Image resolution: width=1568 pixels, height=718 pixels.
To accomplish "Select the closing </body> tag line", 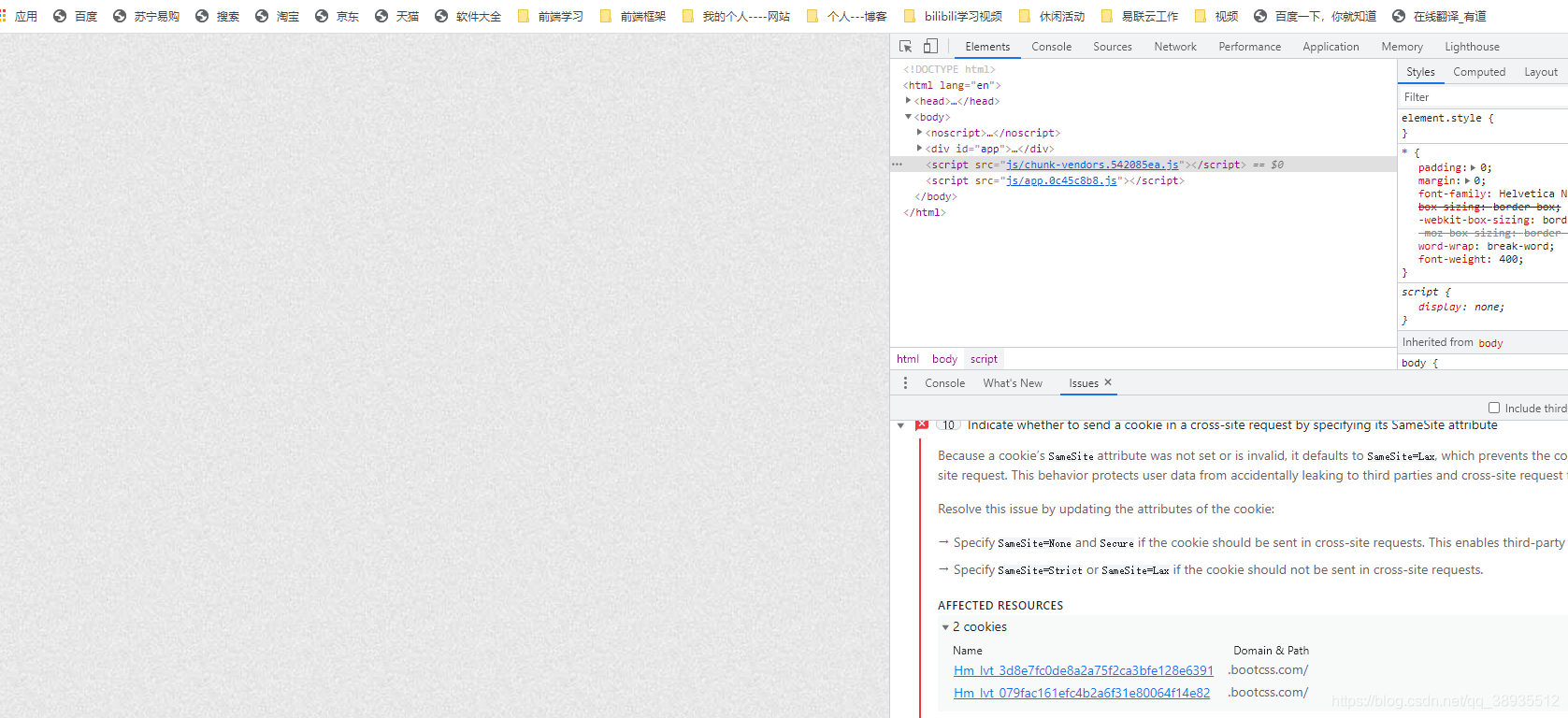I will tap(936, 196).
